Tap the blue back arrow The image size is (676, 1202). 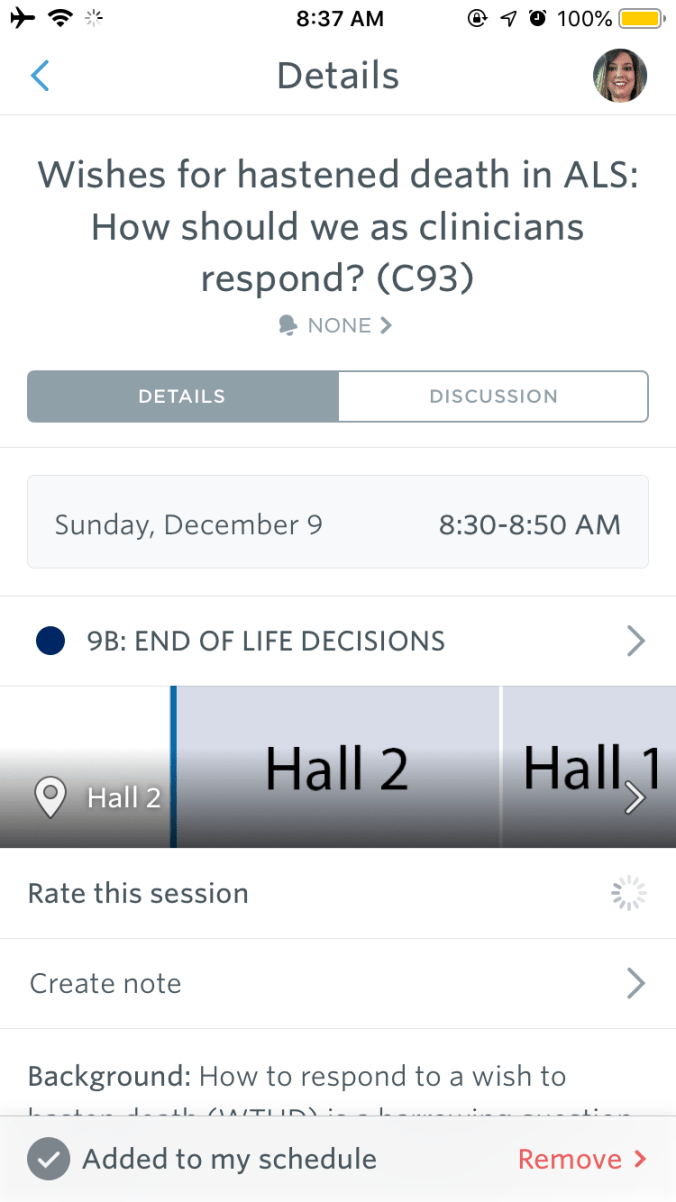click(x=40, y=76)
